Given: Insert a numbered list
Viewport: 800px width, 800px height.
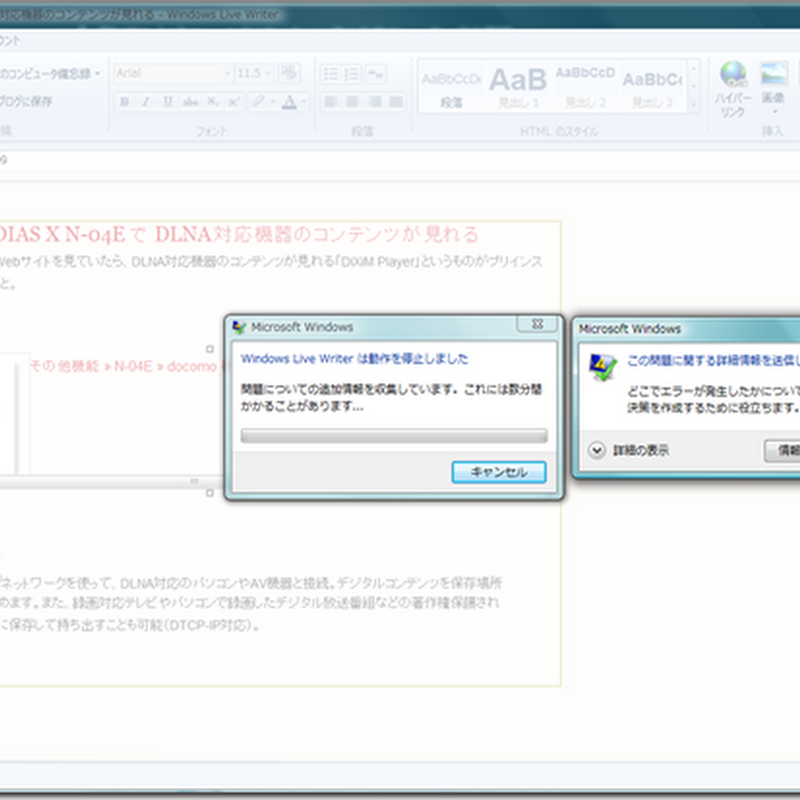Looking at the screenshot, I should [352, 74].
